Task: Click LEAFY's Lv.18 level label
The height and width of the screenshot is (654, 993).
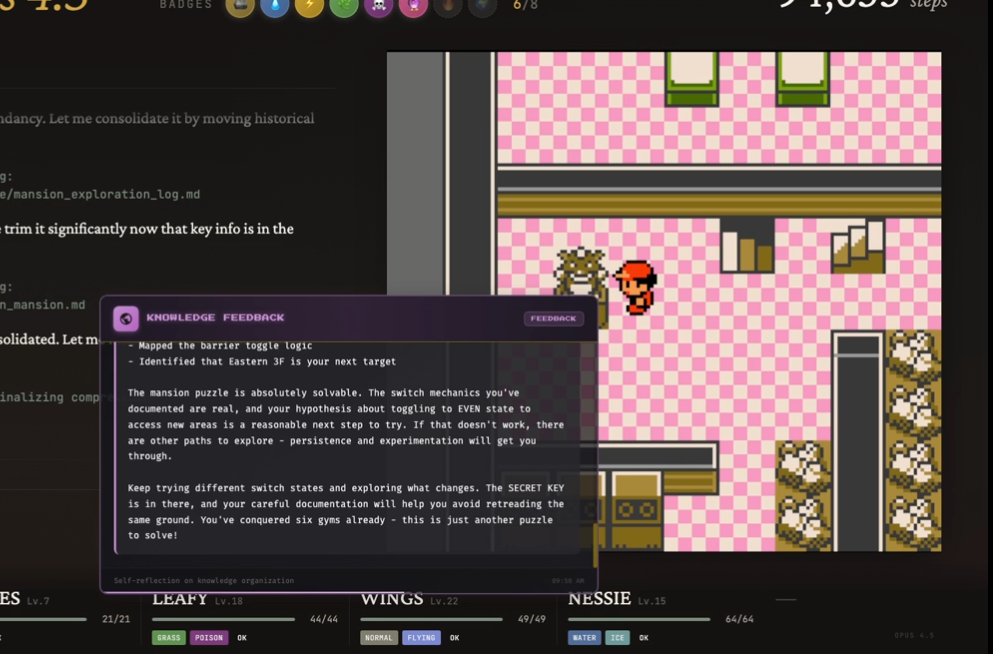Action: click(x=229, y=601)
